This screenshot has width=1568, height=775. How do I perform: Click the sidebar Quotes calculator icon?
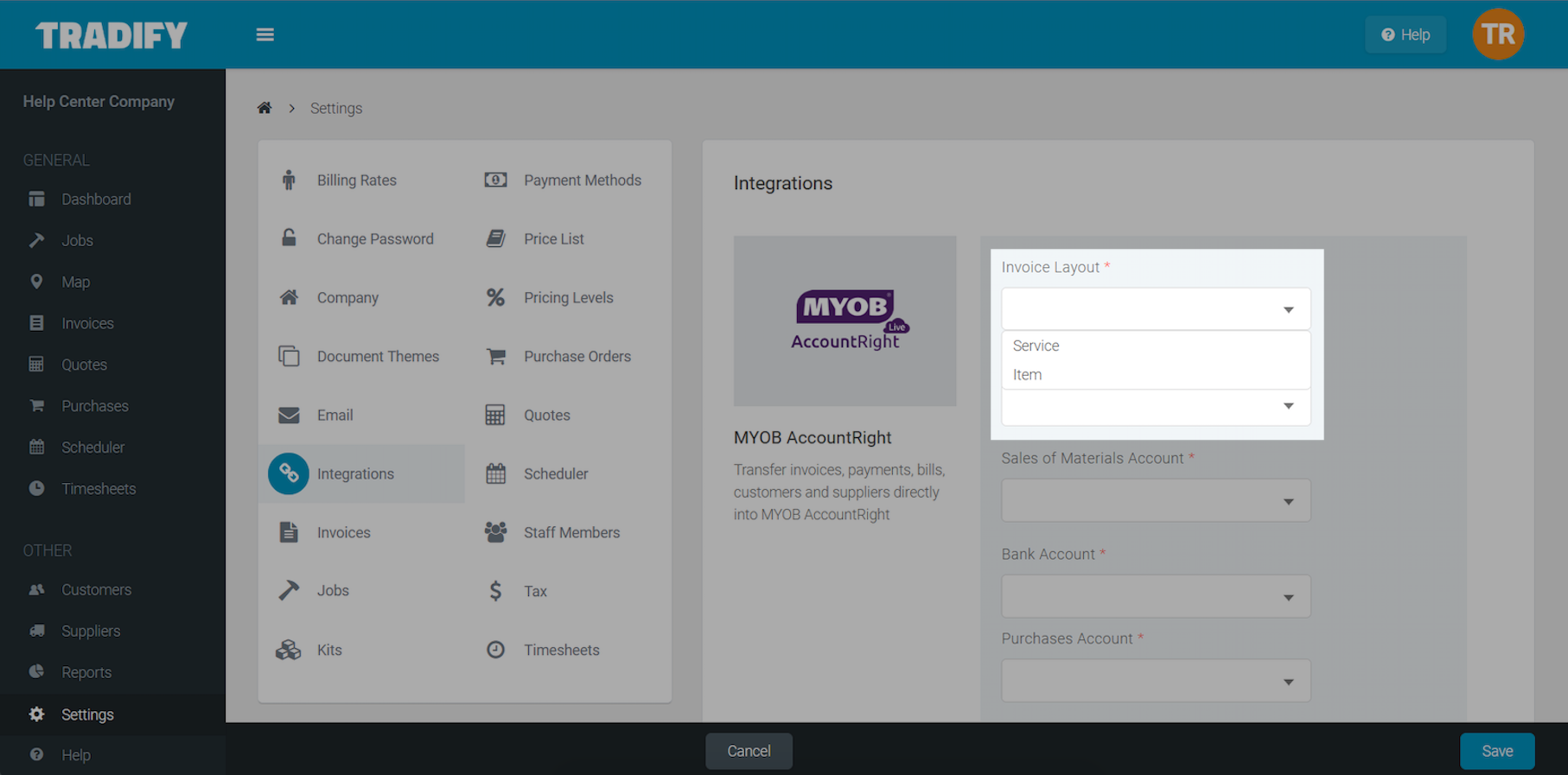pyautogui.click(x=36, y=365)
